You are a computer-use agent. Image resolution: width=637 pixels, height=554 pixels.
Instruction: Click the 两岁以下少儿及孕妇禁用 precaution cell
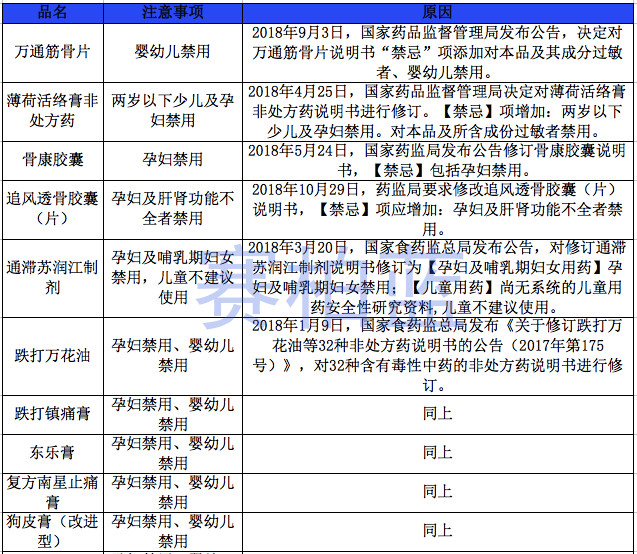pos(173,110)
